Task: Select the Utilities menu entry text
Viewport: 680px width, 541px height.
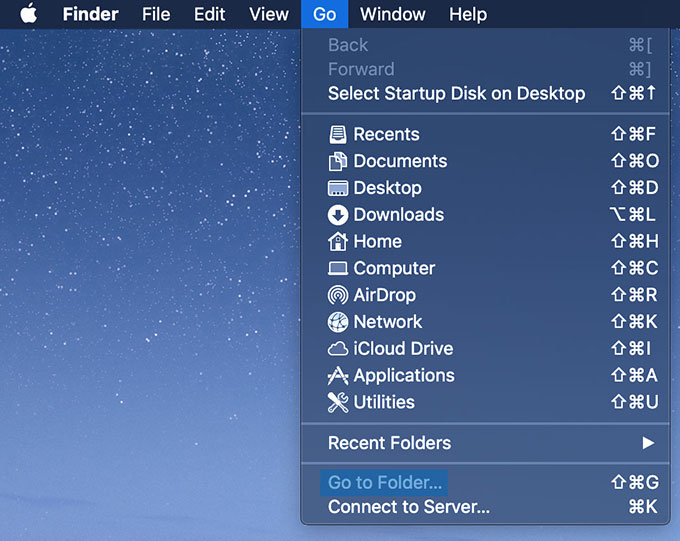Action: coord(384,403)
